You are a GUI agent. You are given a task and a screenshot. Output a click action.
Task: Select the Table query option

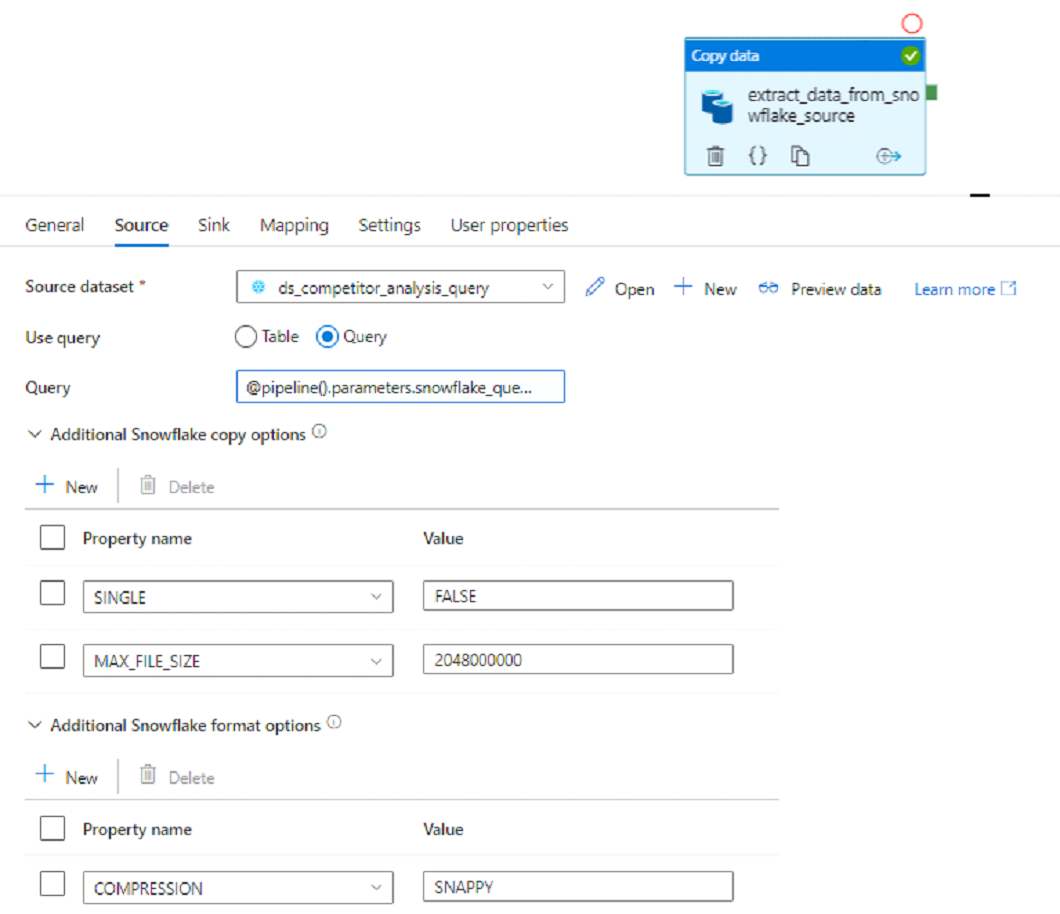point(245,337)
